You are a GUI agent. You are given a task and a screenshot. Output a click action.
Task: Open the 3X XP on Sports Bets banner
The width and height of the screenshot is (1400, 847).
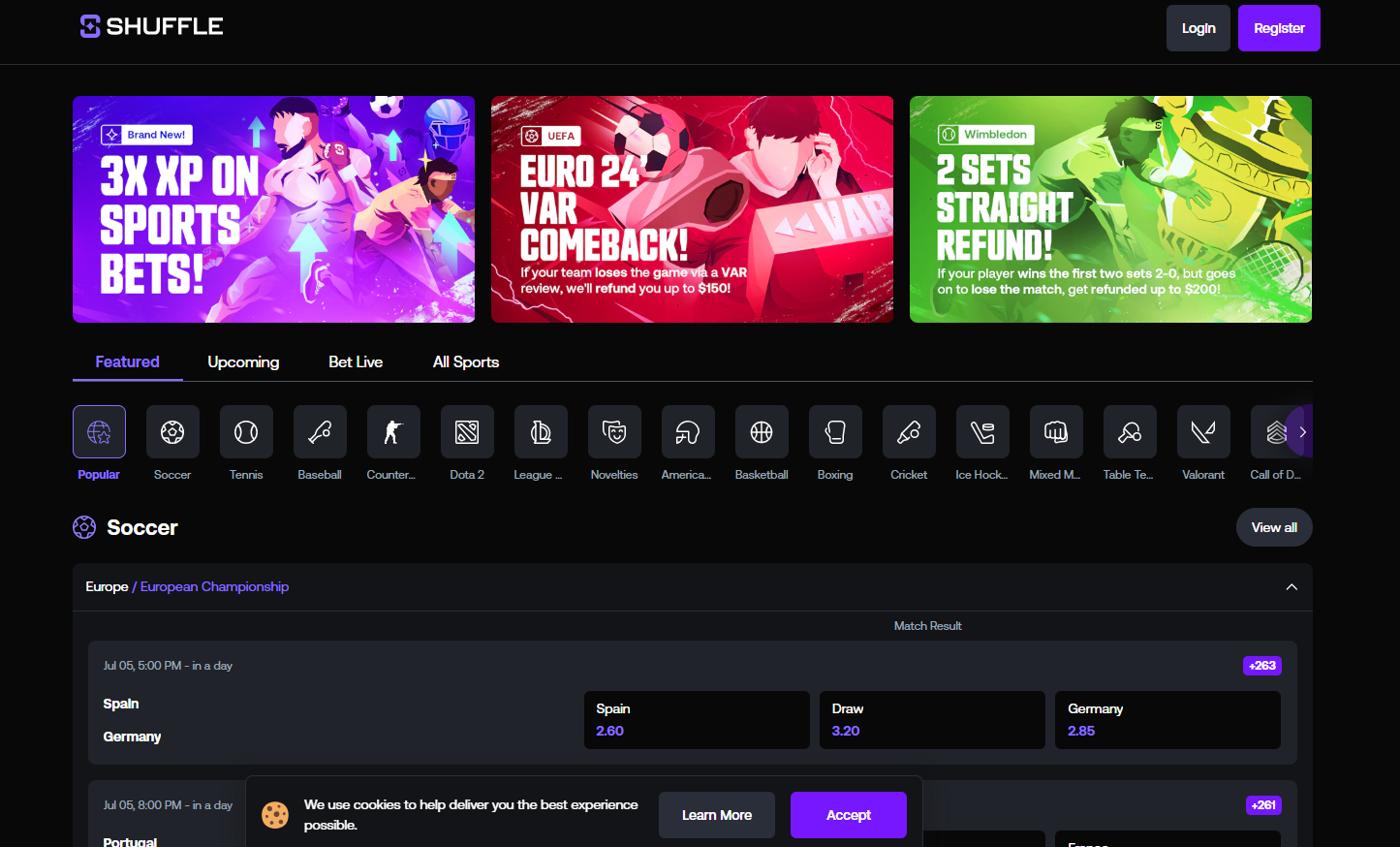pyautogui.click(x=273, y=209)
